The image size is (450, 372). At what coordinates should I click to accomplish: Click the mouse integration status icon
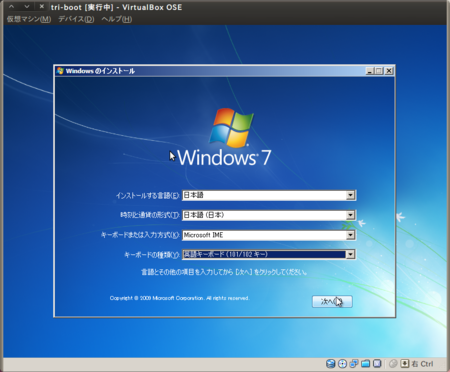point(393,363)
